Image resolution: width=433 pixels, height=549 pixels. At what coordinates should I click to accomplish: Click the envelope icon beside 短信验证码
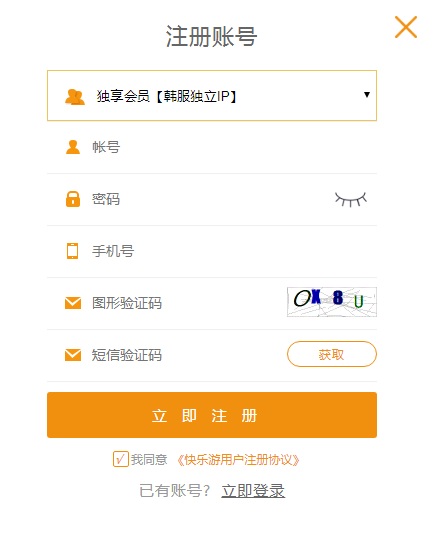(73, 355)
